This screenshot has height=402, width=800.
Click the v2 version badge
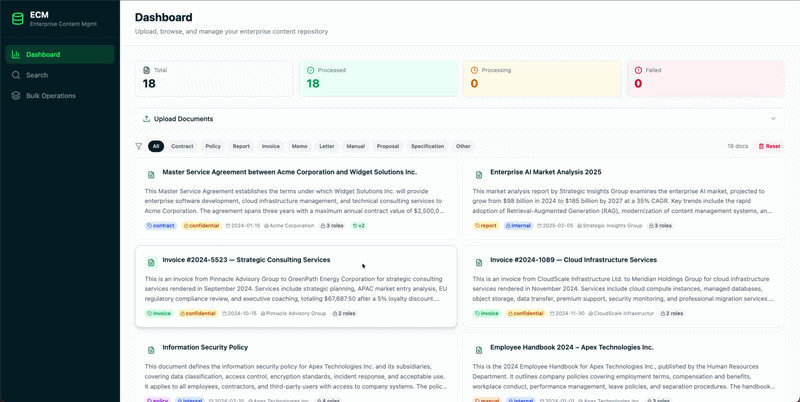(x=359, y=225)
